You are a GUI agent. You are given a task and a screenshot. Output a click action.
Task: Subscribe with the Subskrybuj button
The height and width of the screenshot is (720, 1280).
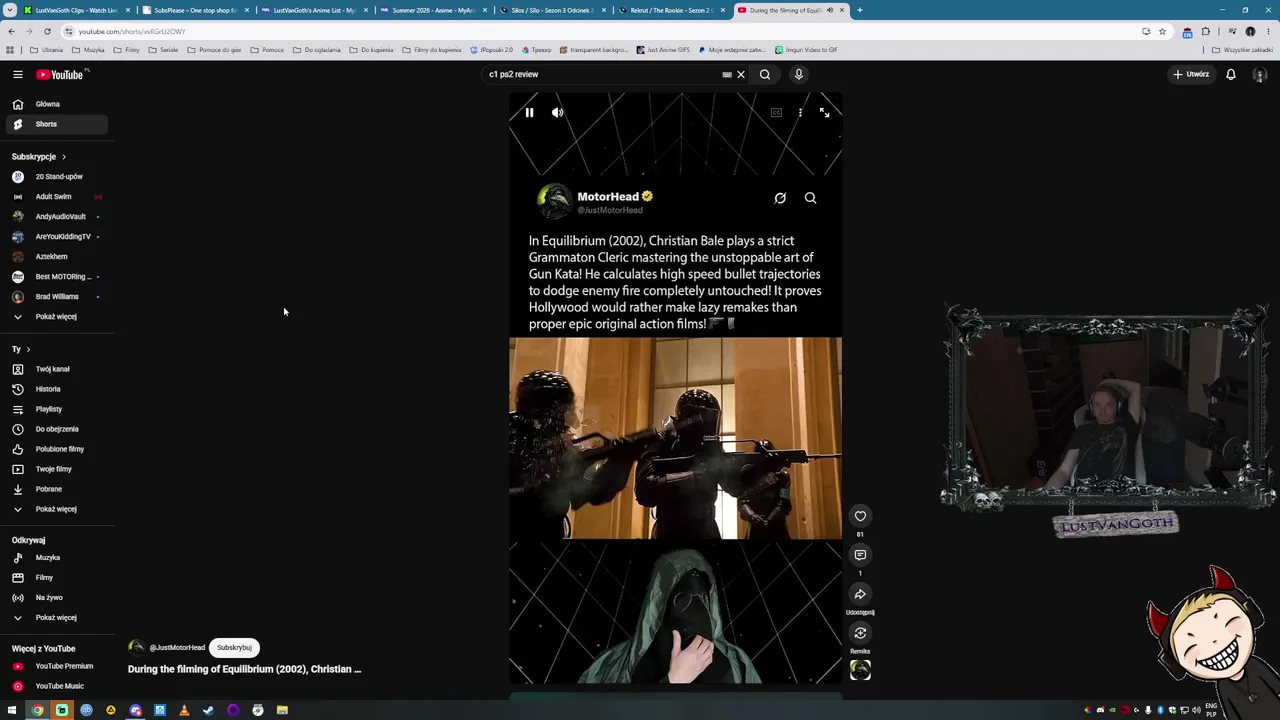(x=234, y=648)
